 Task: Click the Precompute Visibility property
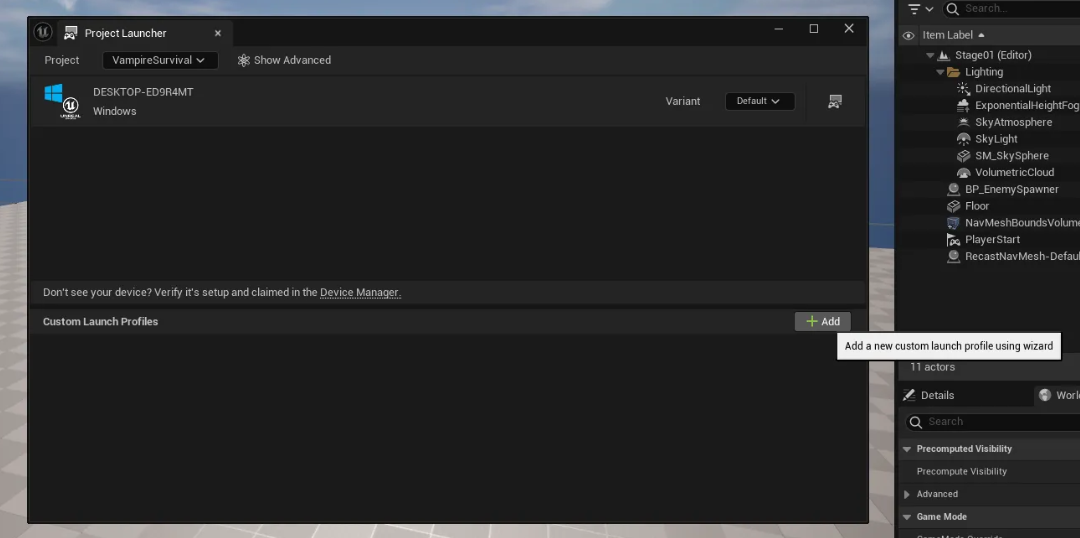point(962,471)
